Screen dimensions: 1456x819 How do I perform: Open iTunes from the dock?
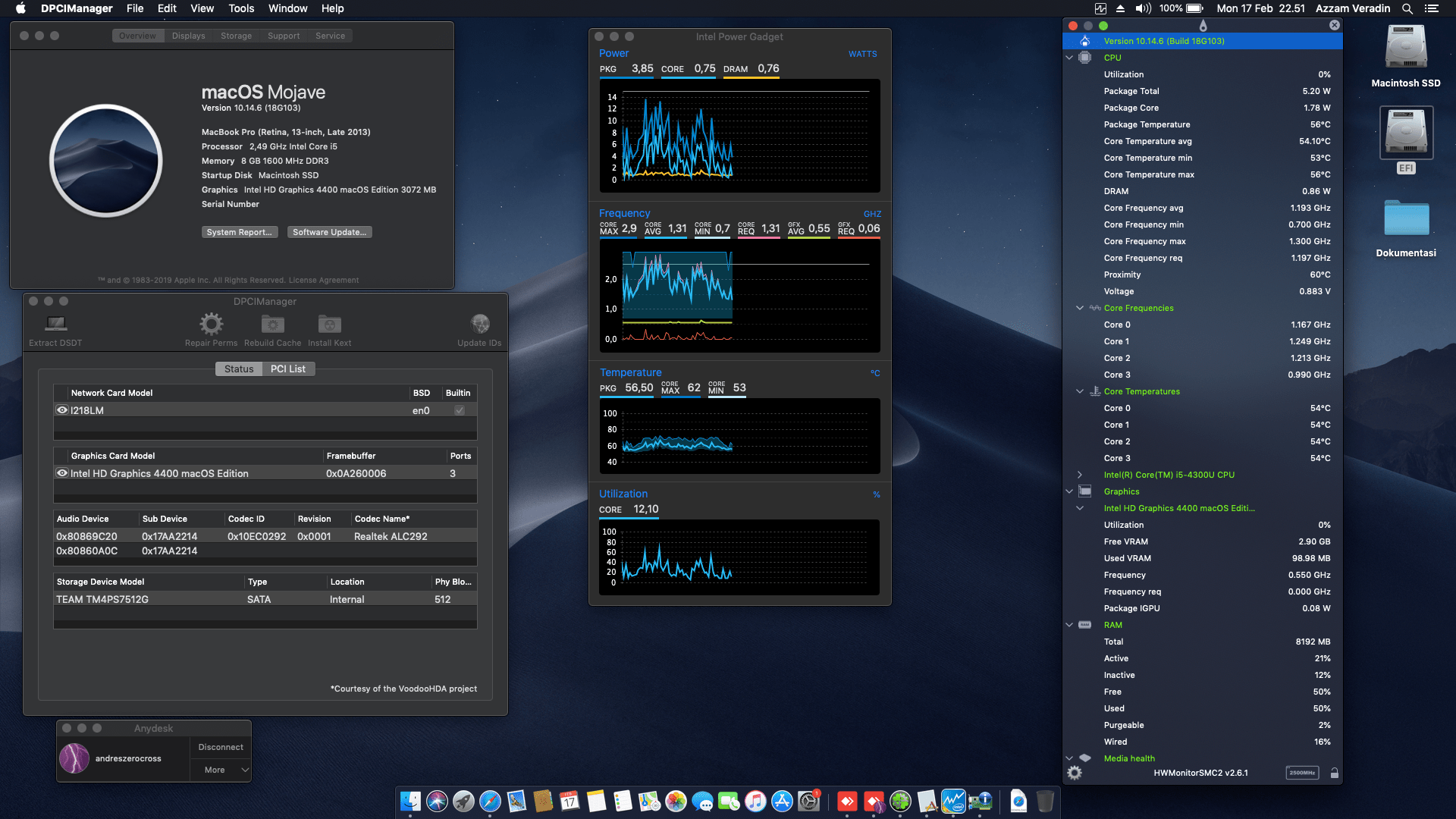(755, 801)
